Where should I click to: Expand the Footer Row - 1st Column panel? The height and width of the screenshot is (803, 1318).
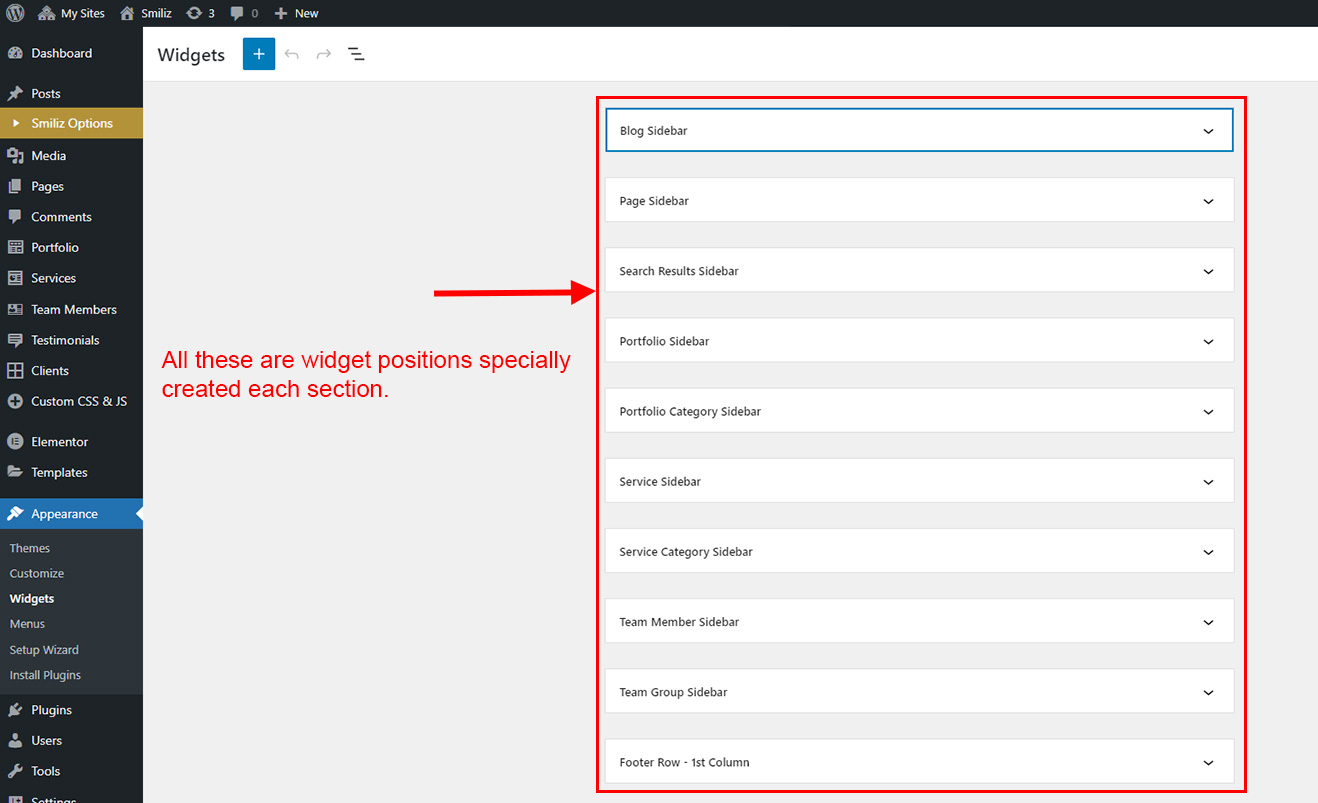click(x=918, y=762)
